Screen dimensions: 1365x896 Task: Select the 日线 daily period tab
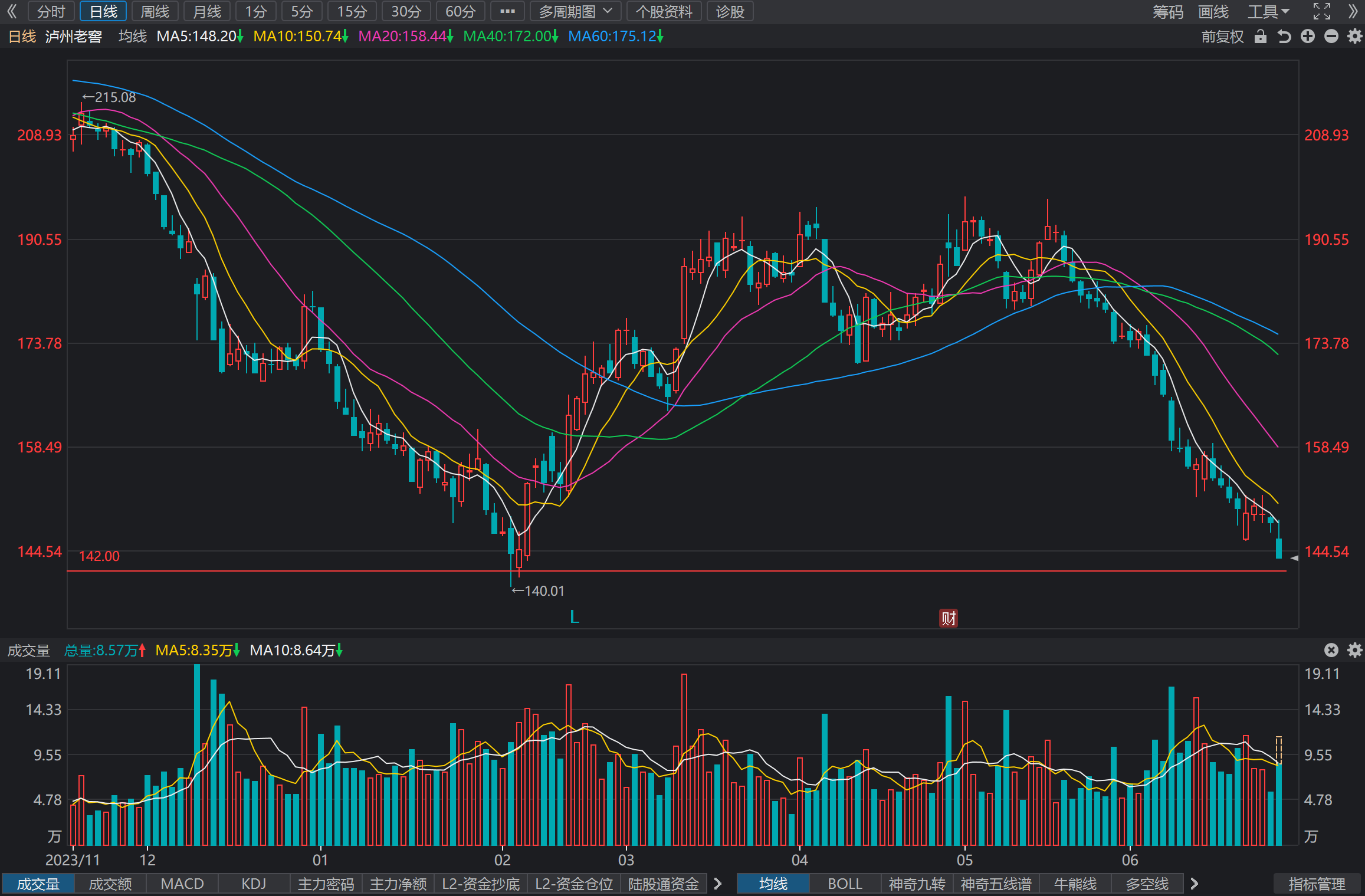tap(103, 11)
